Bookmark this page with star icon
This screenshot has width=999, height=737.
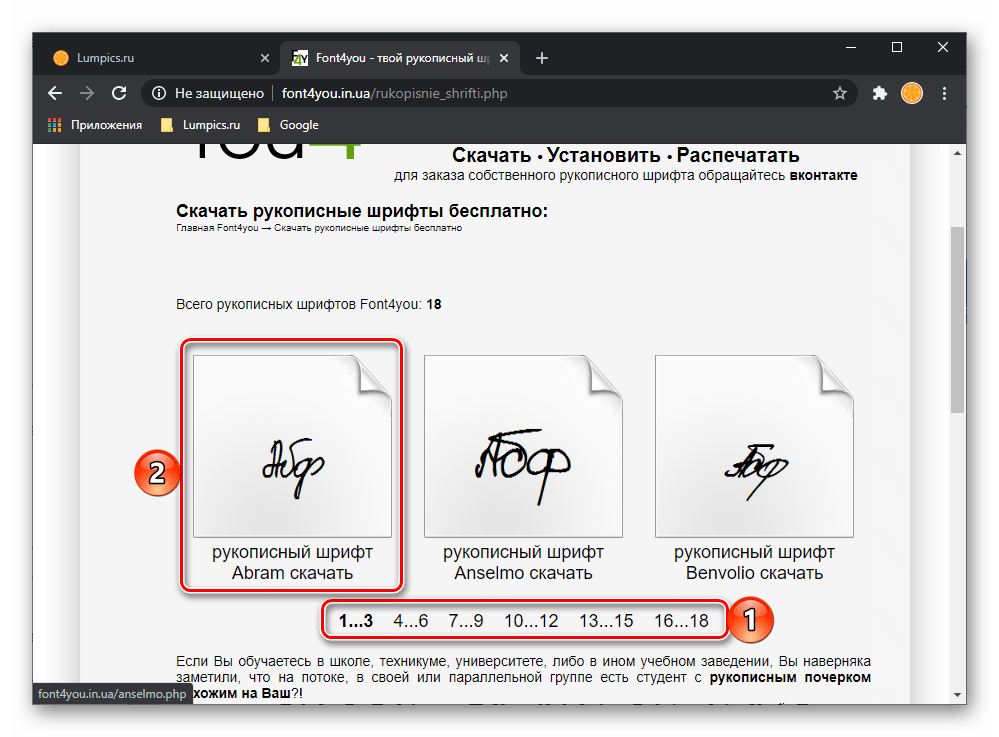coord(840,93)
